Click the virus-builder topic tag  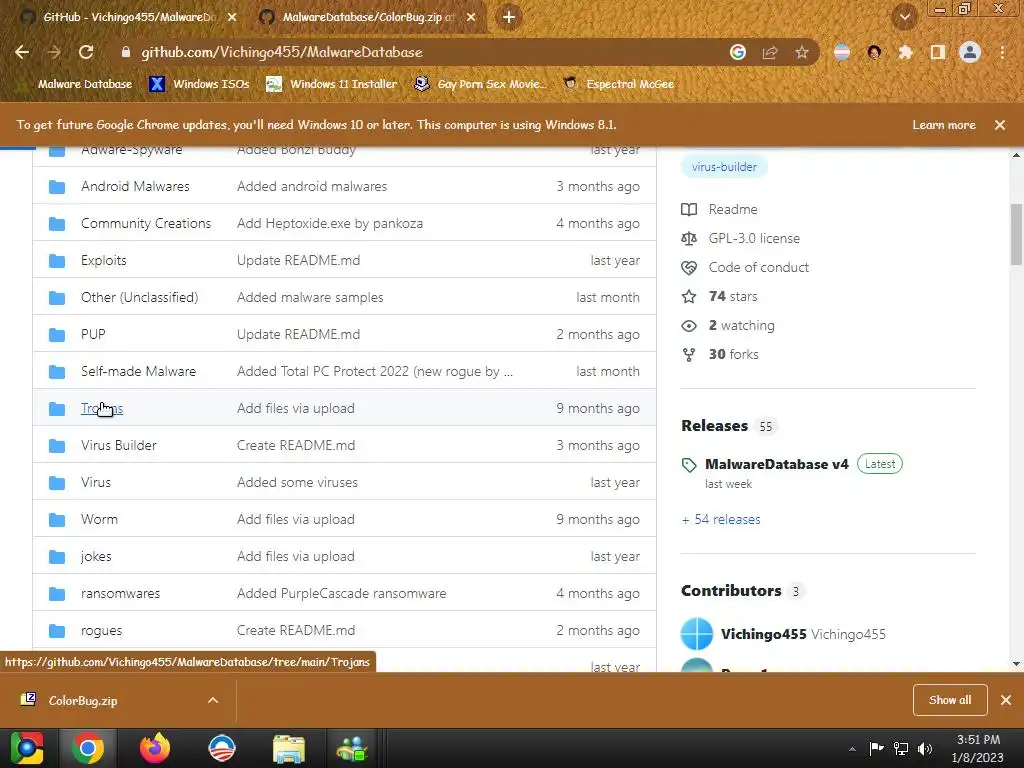click(724, 167)
